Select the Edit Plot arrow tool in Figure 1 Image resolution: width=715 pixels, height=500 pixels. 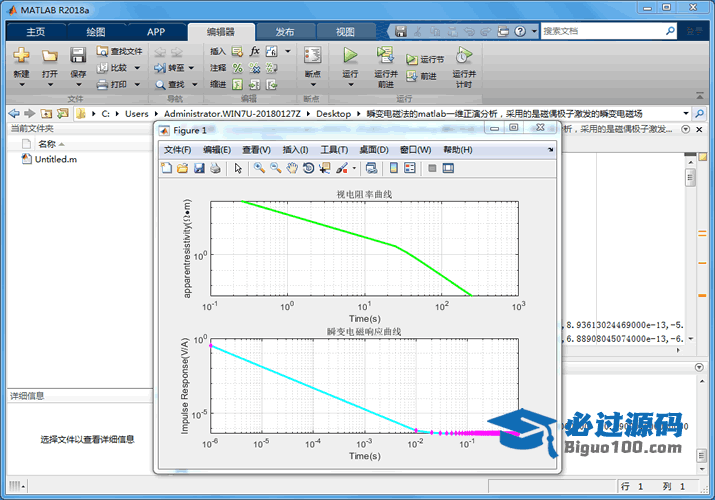coord(238,168)
